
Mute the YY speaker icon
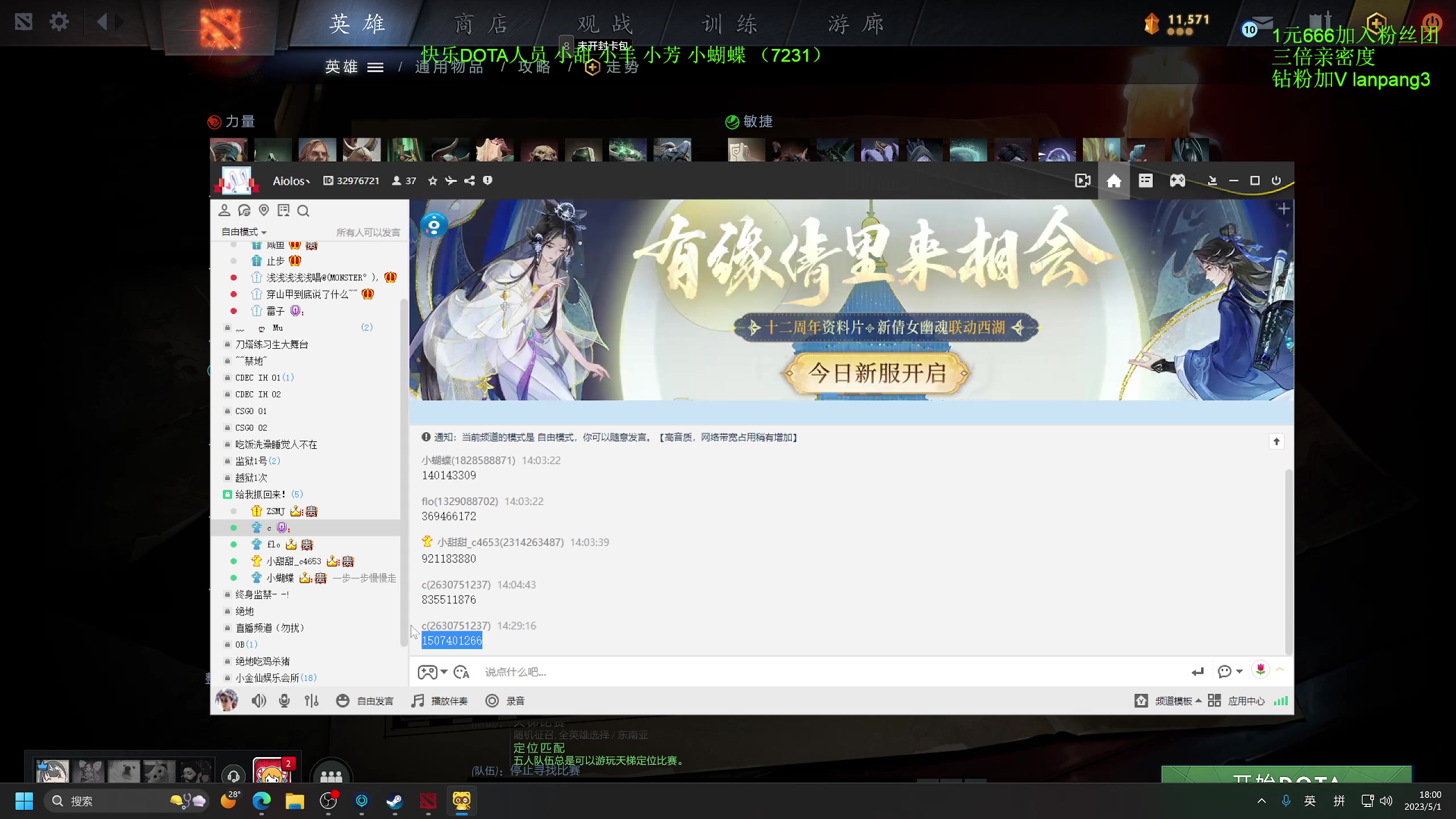[x=259, y=701]
